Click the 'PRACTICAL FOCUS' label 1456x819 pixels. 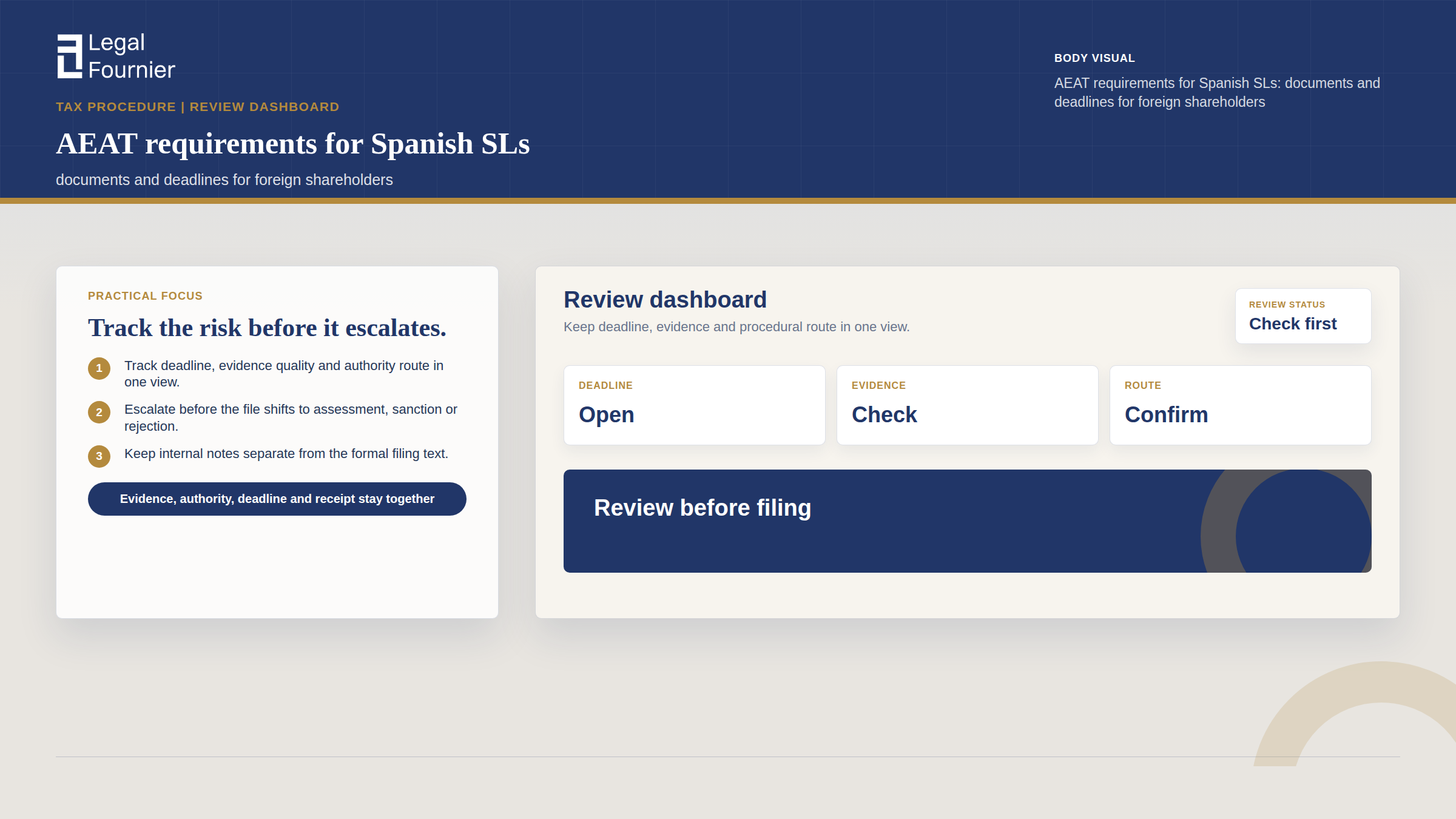[145, 296]
